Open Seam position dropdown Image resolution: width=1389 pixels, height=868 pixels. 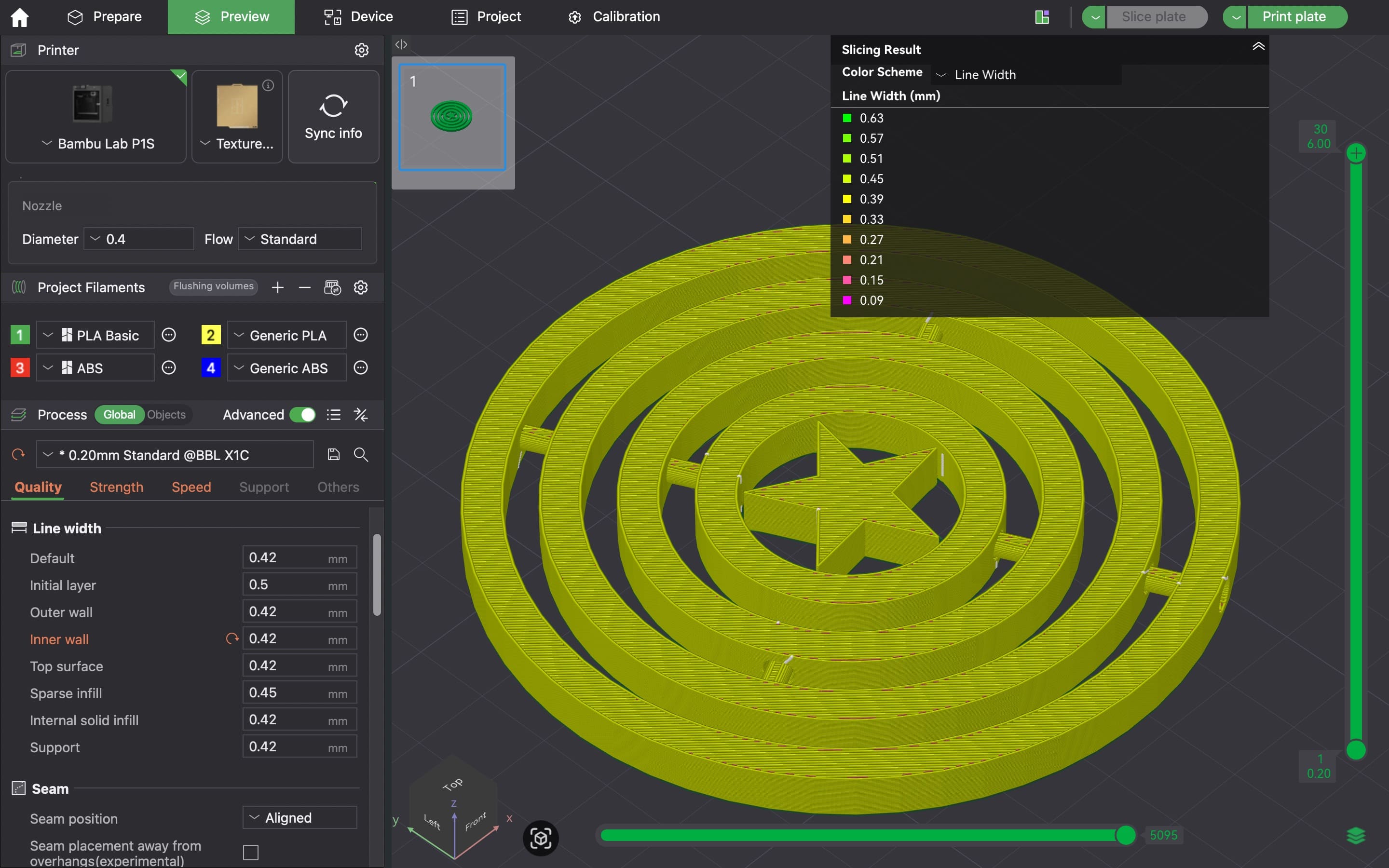300,817
